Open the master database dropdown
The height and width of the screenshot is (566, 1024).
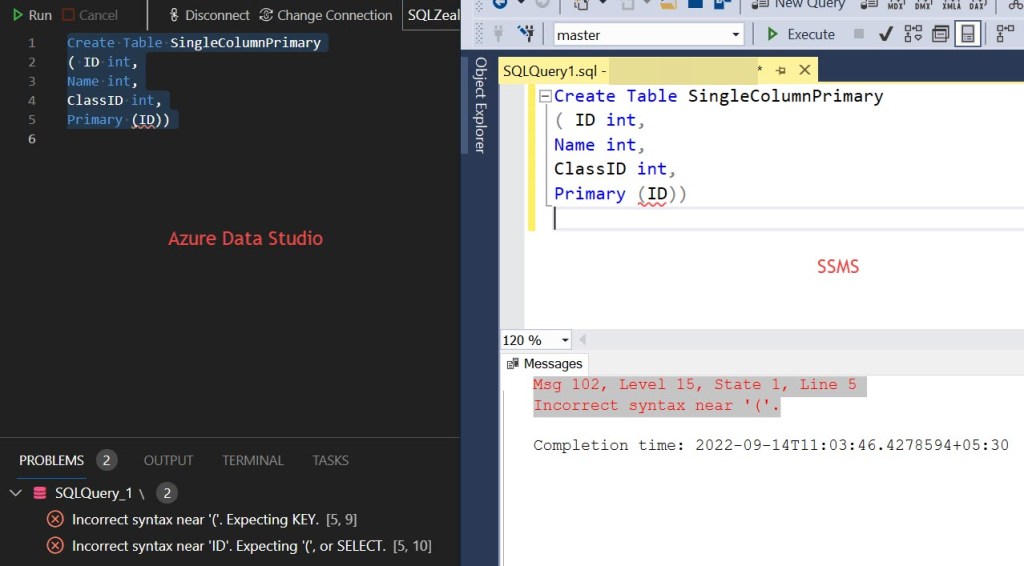coord(736,35)
